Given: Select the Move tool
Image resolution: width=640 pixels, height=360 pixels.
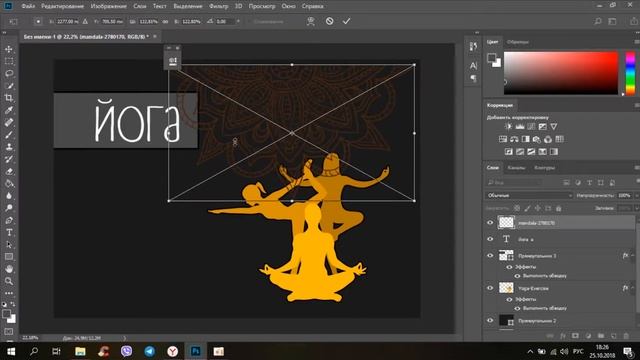Looking at the screenshot, I should click(x=9, y=49).
